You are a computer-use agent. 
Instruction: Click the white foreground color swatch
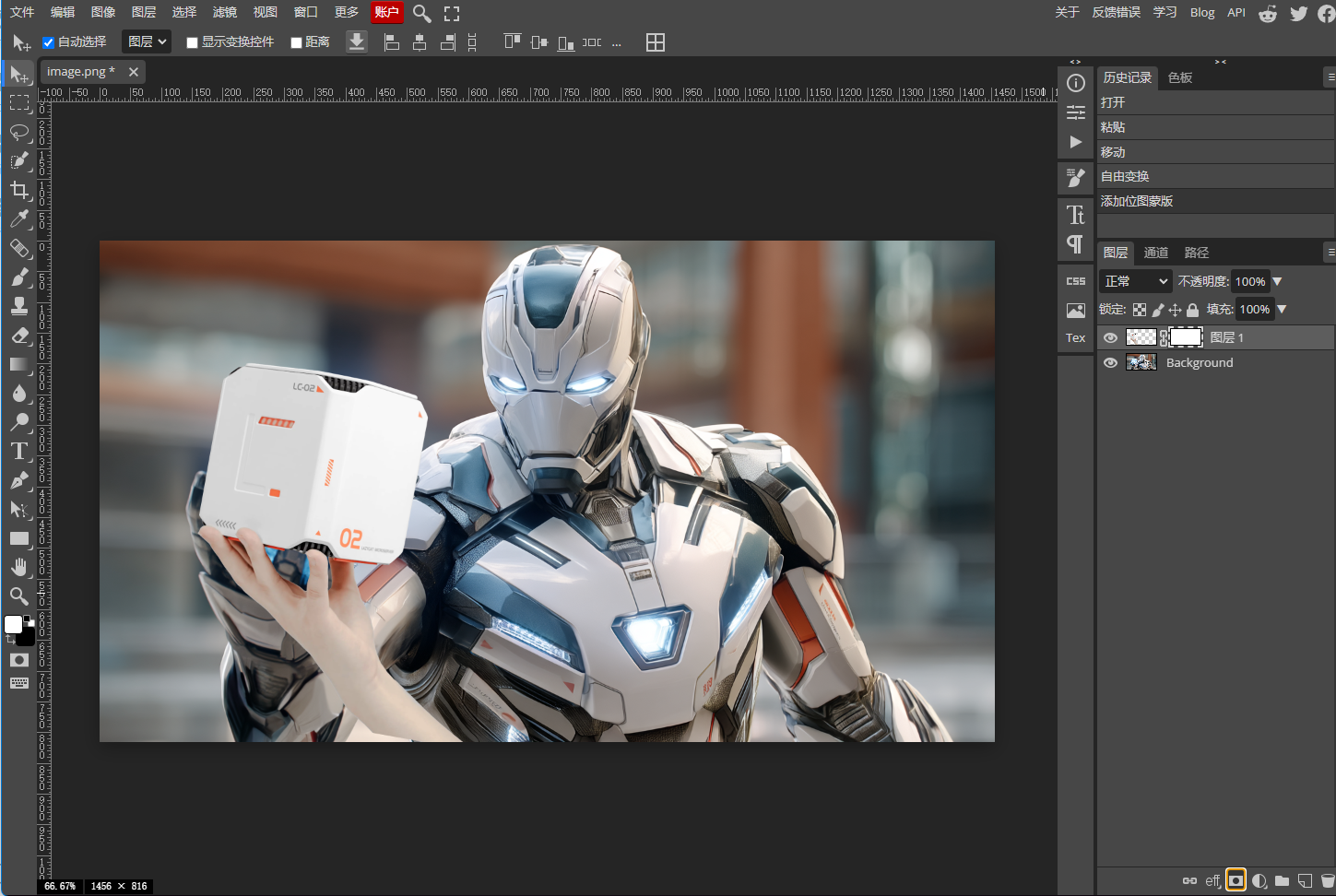point(13,625)
